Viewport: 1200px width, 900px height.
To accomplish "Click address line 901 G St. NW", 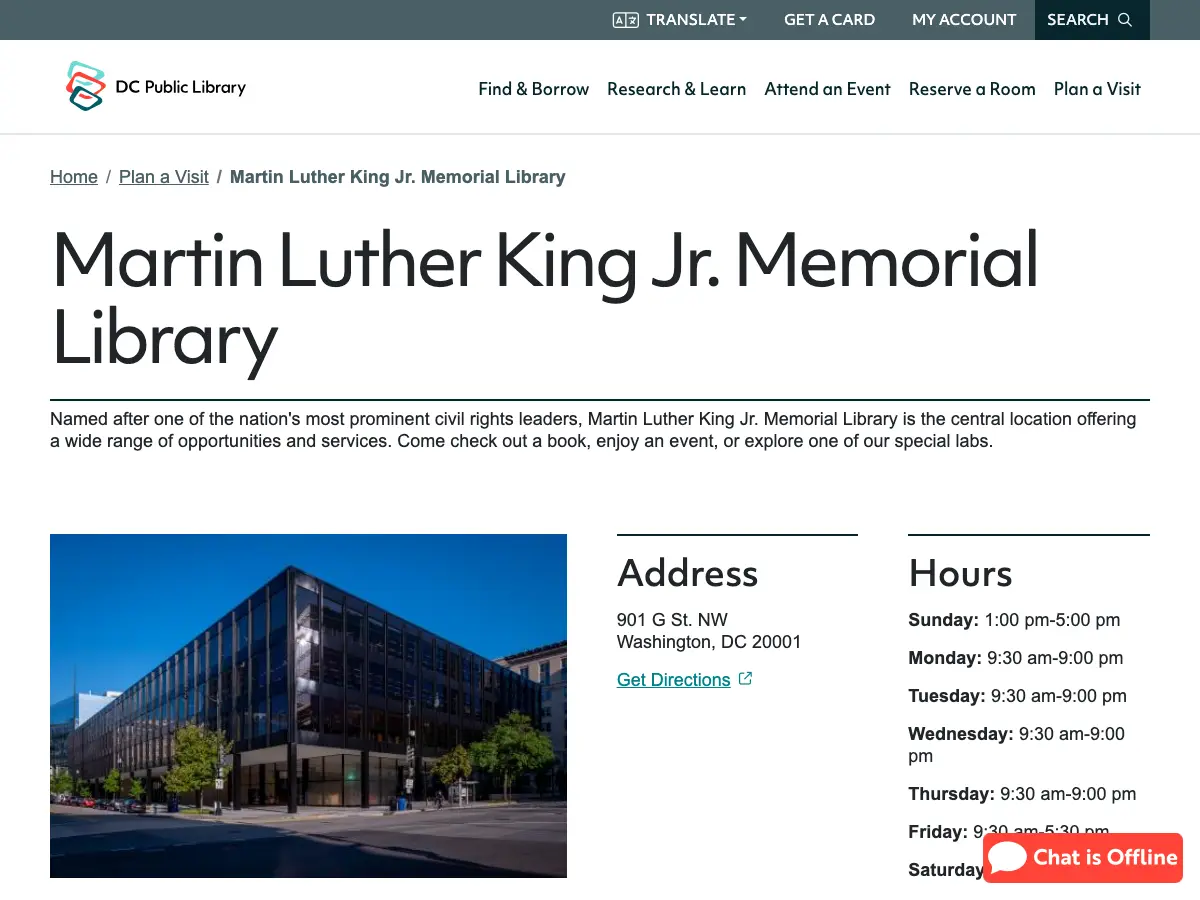I will pyautogui.click(x=672, y=620).
